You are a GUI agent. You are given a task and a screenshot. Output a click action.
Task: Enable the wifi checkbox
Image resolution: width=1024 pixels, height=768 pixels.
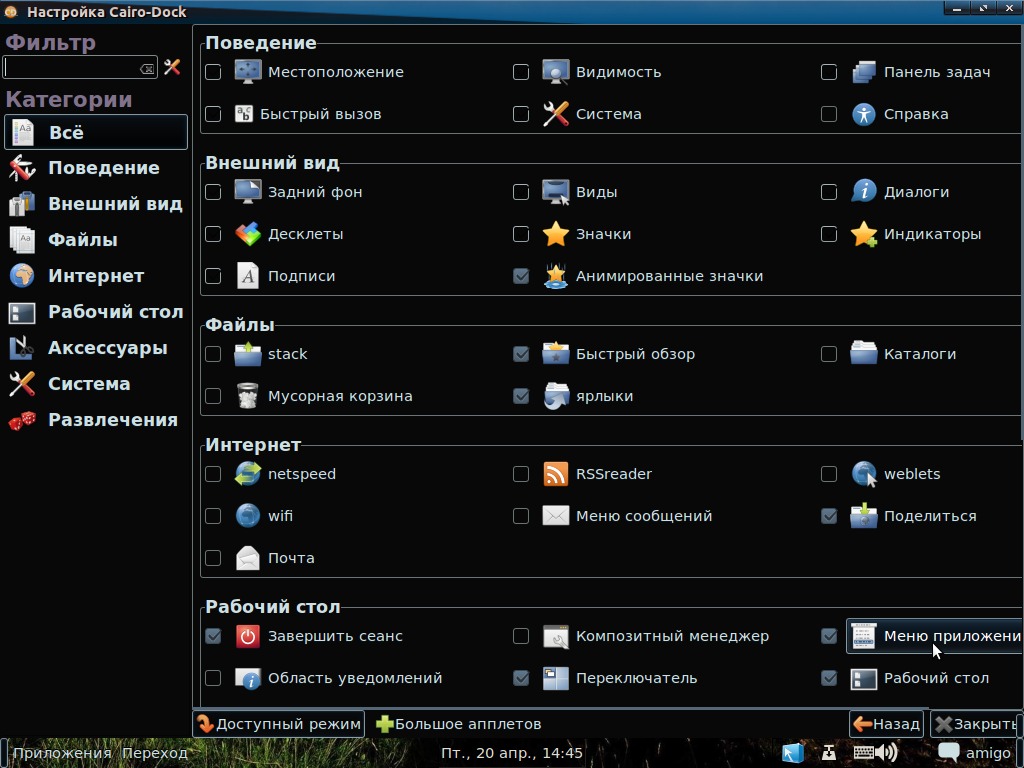tap(213, 516)
